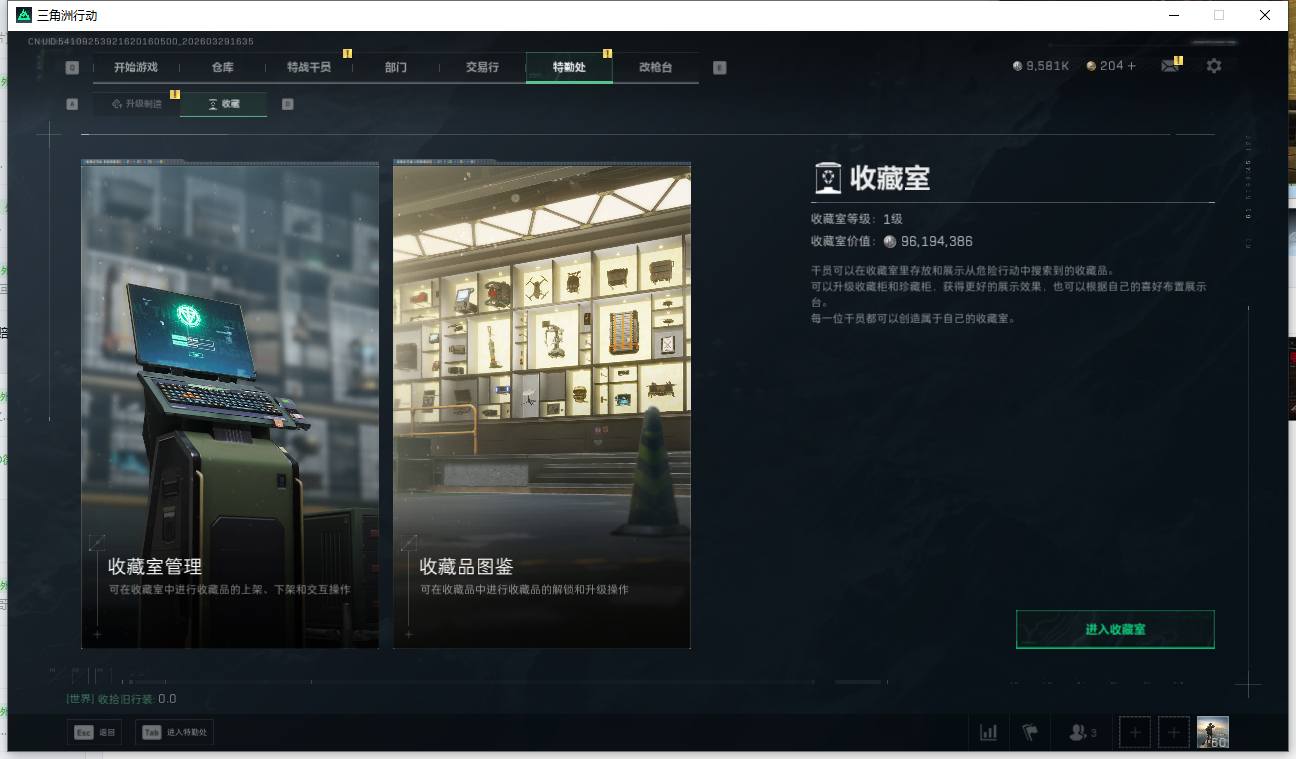
Task: Open the mail inbox icon
Action: coord(1170,66)
